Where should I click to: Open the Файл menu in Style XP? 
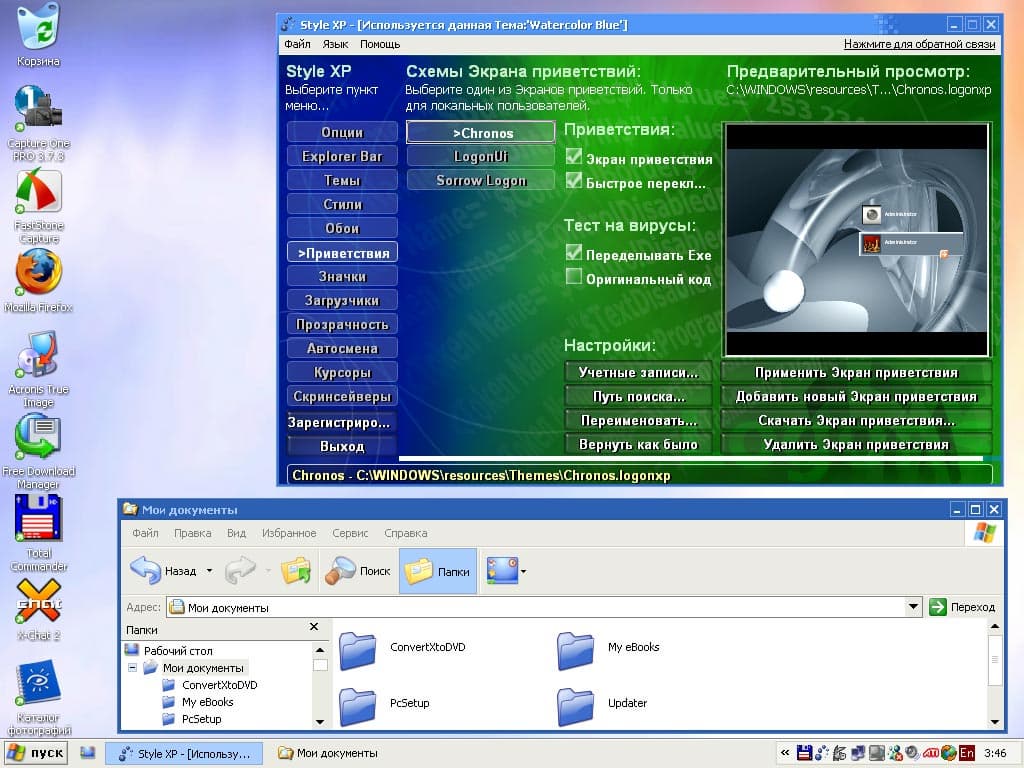point(297,44)
